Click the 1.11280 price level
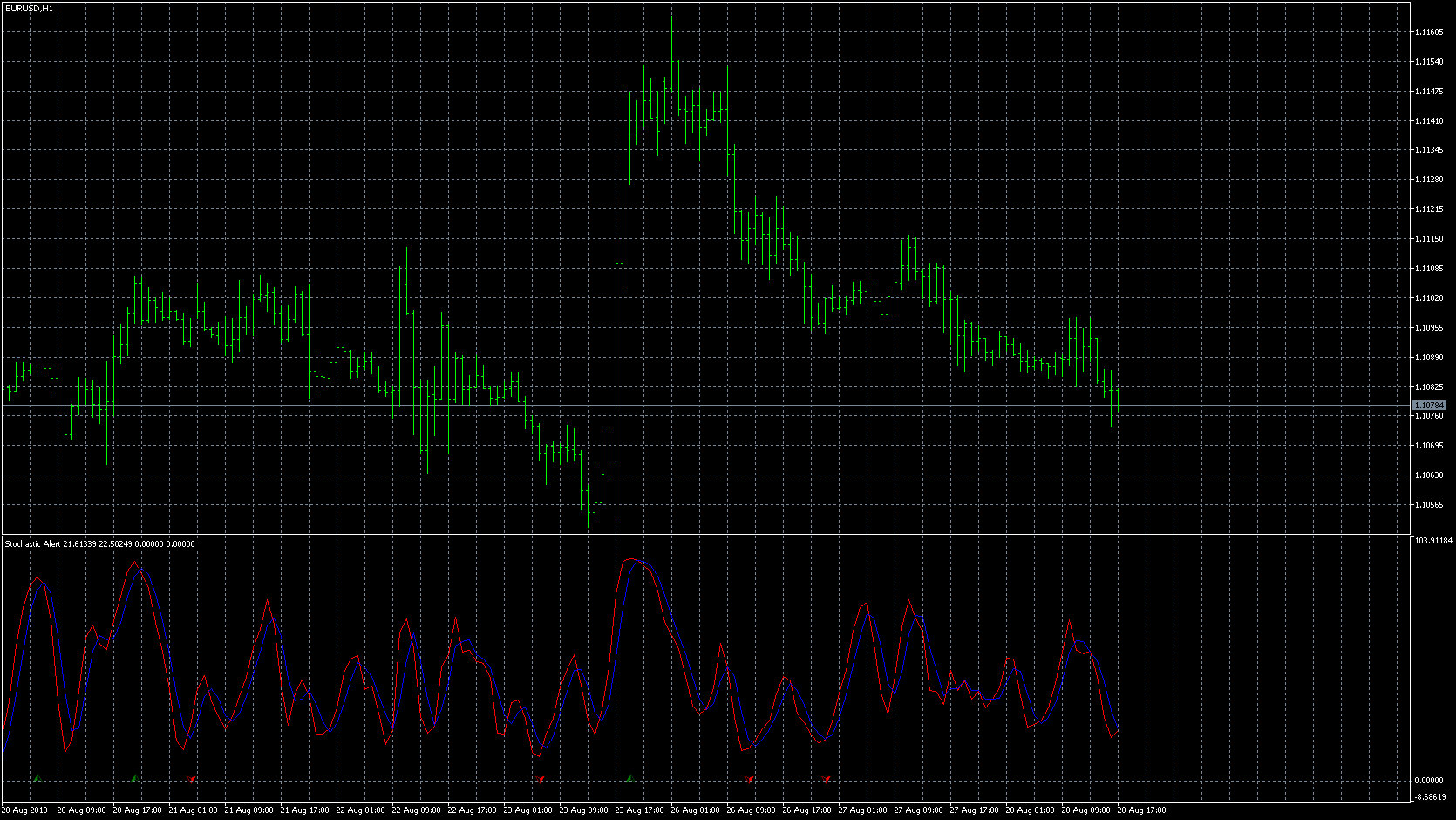 (1428, 180)
